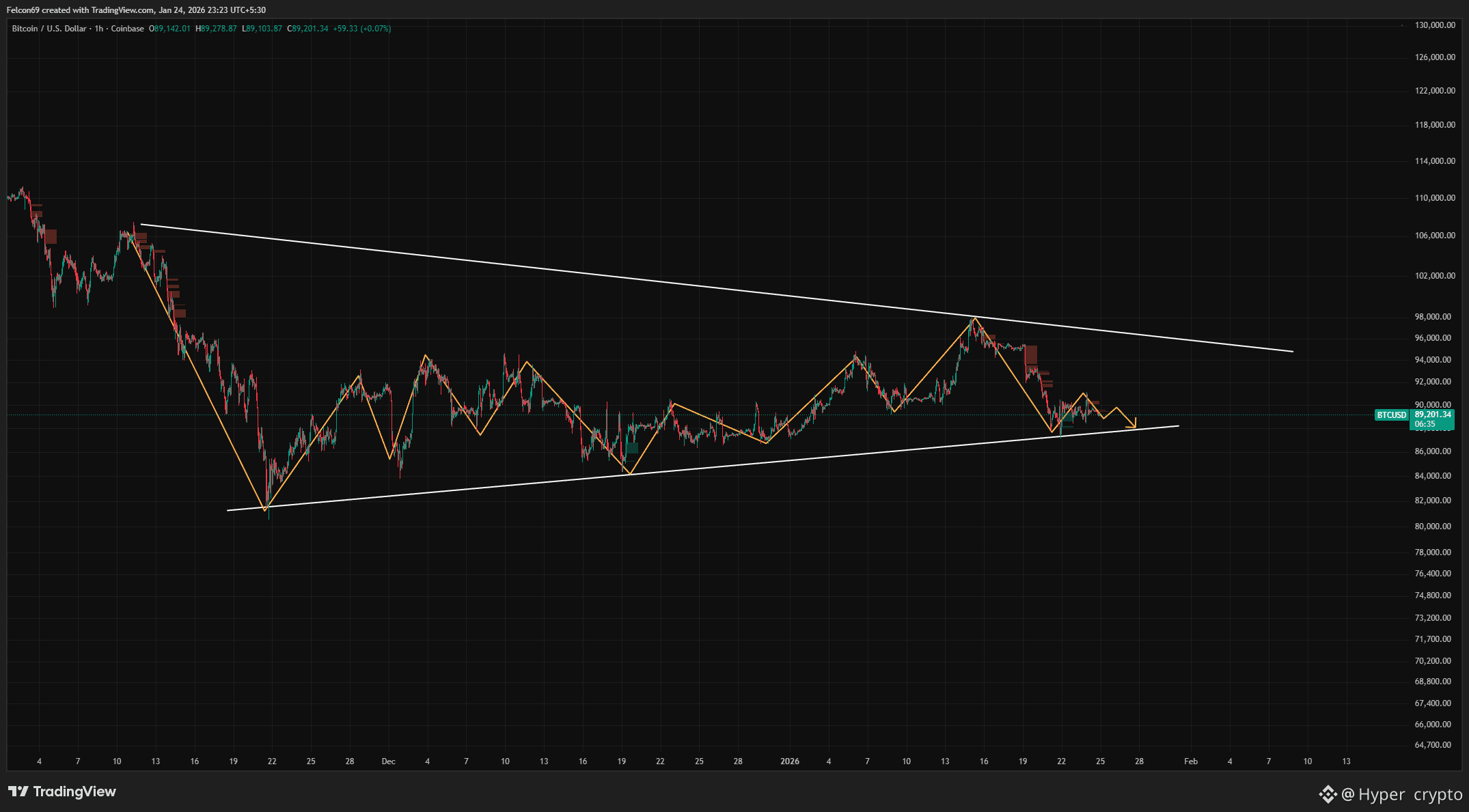This screenshot has height=812, width=1469.
Task: Click the 66,000.00 price axis label
Action: tap(1433, 725)
